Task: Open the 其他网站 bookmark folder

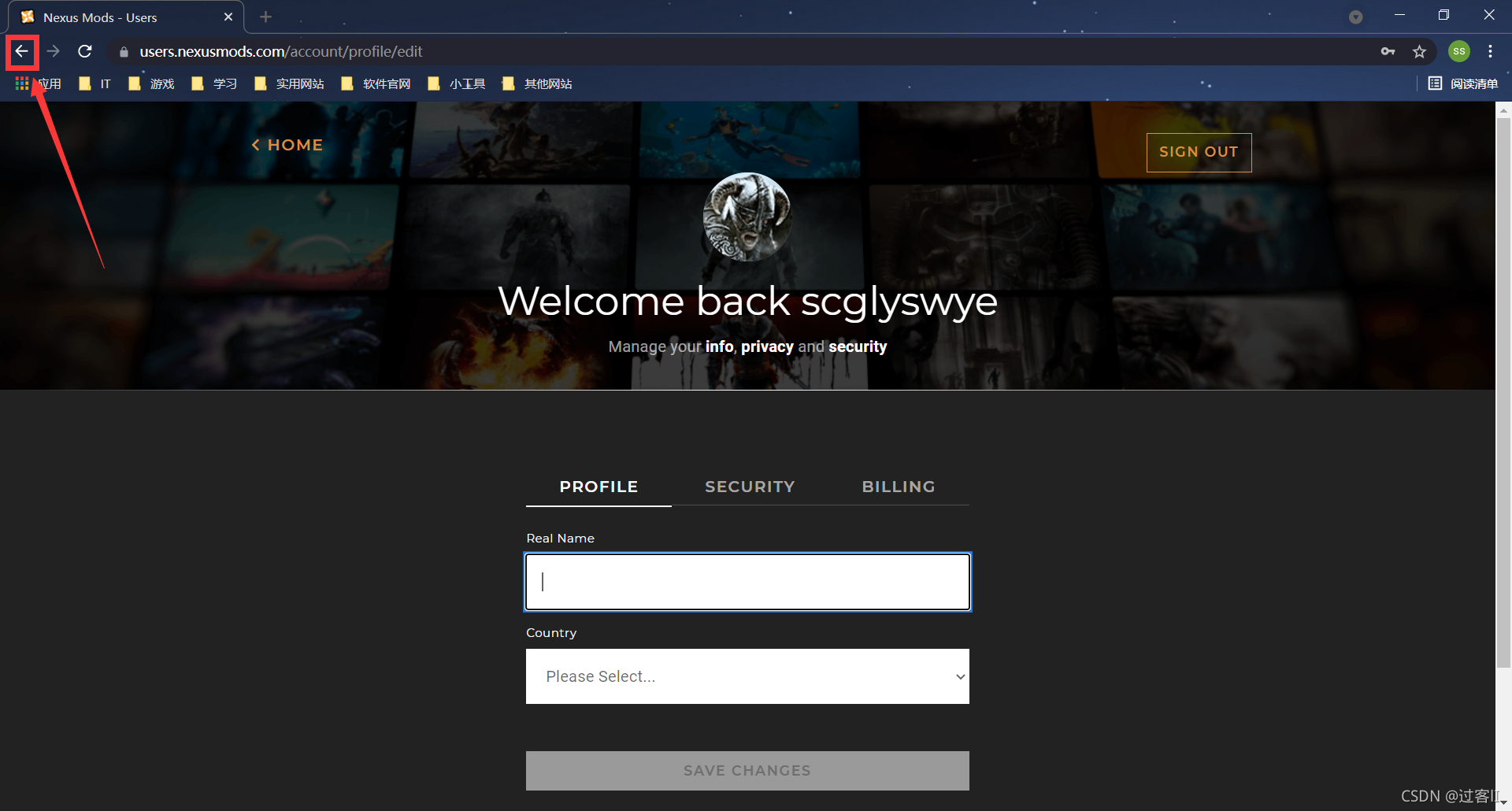Action: (537, 83)
